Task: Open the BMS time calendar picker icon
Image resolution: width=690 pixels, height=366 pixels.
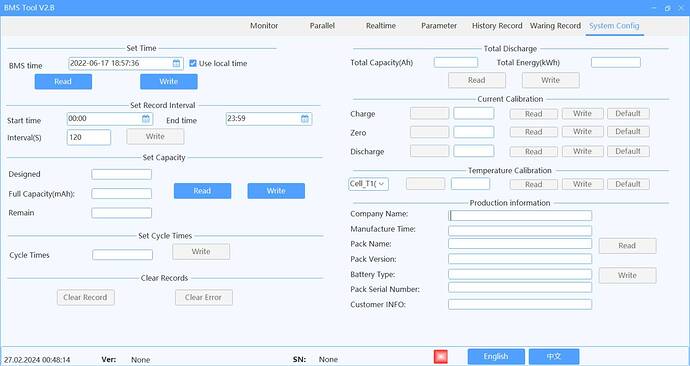Action: point(176,63)
